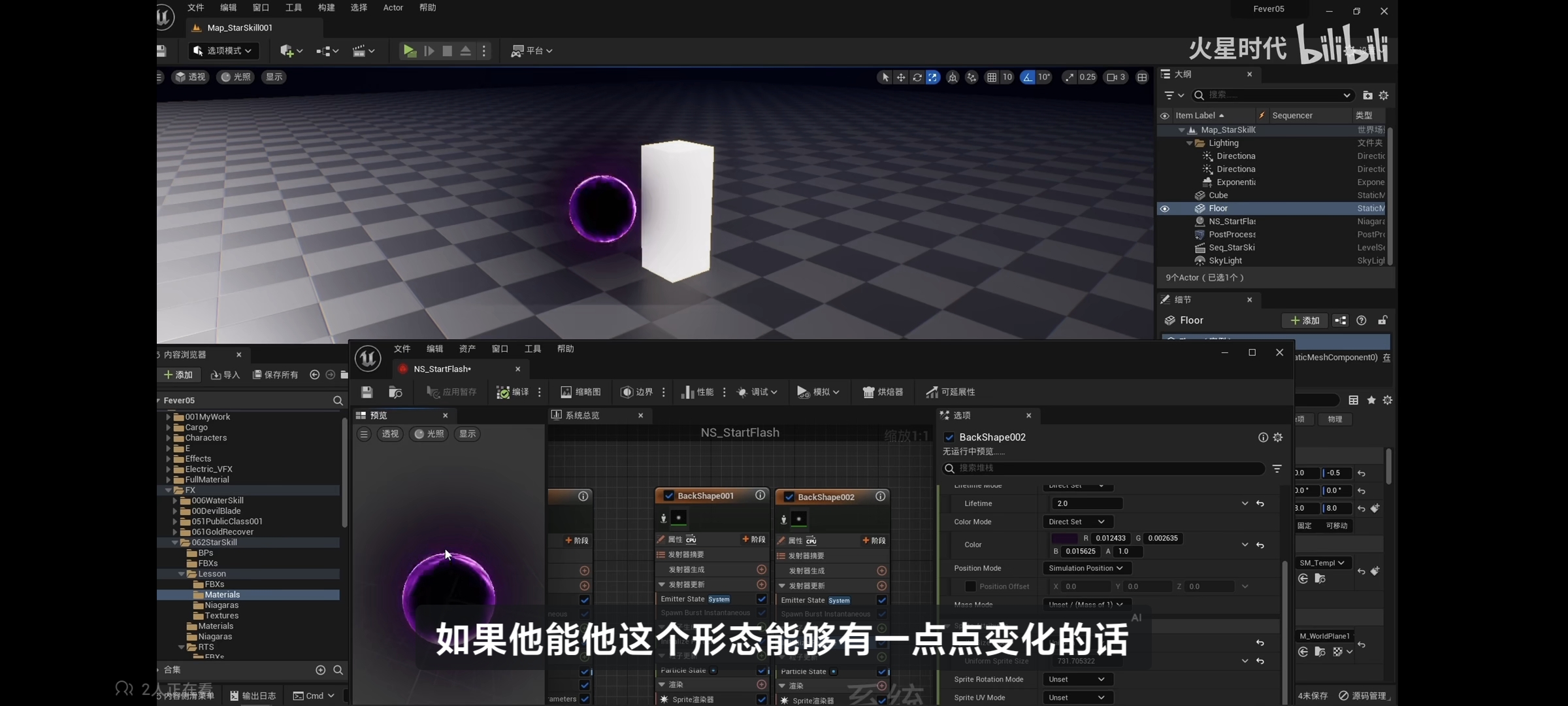Click the green Play button in toolbar
Screen dimensions: 1568x706
point(410,50)
